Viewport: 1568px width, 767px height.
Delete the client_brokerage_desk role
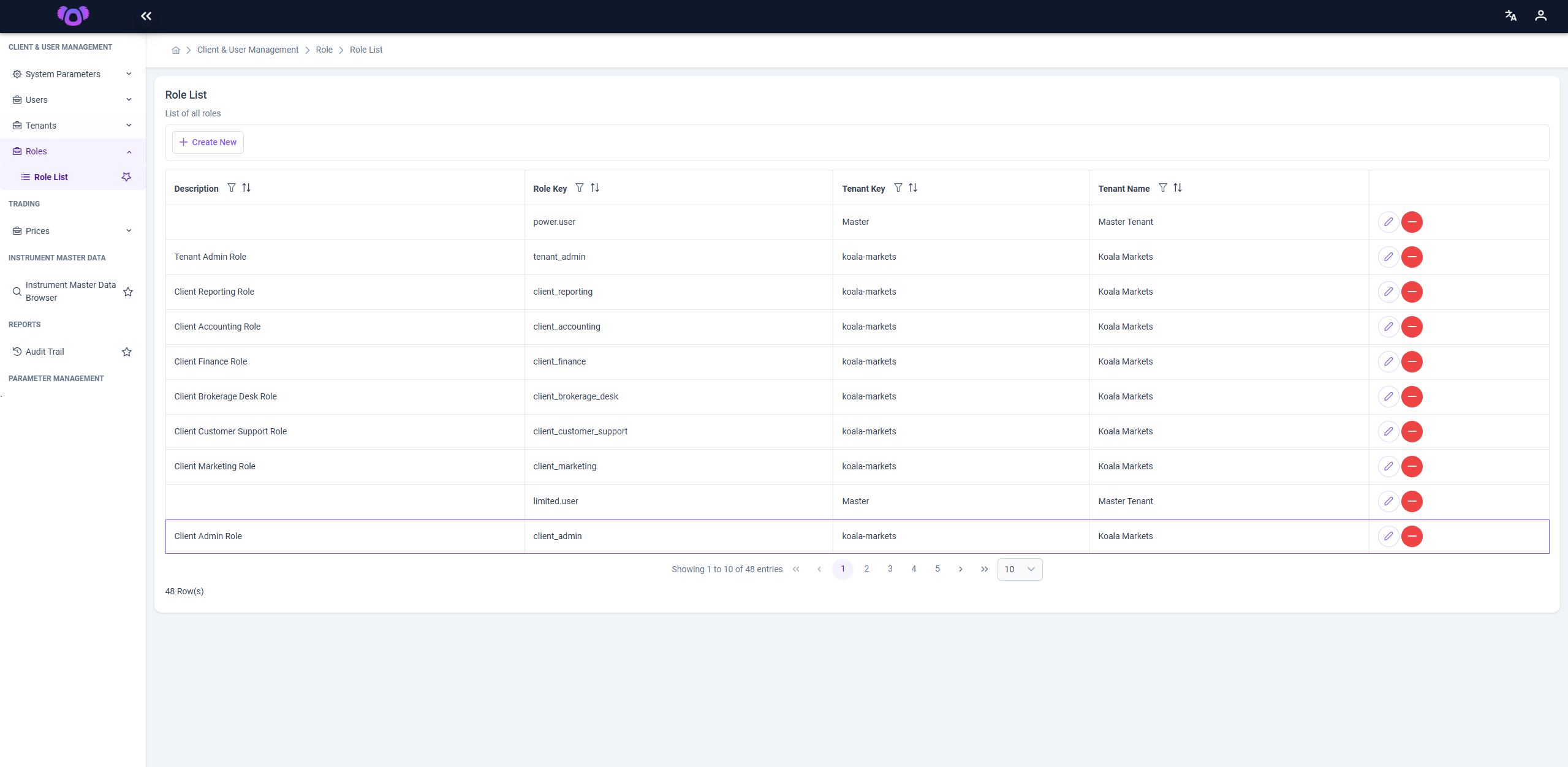coord(1412,396)
